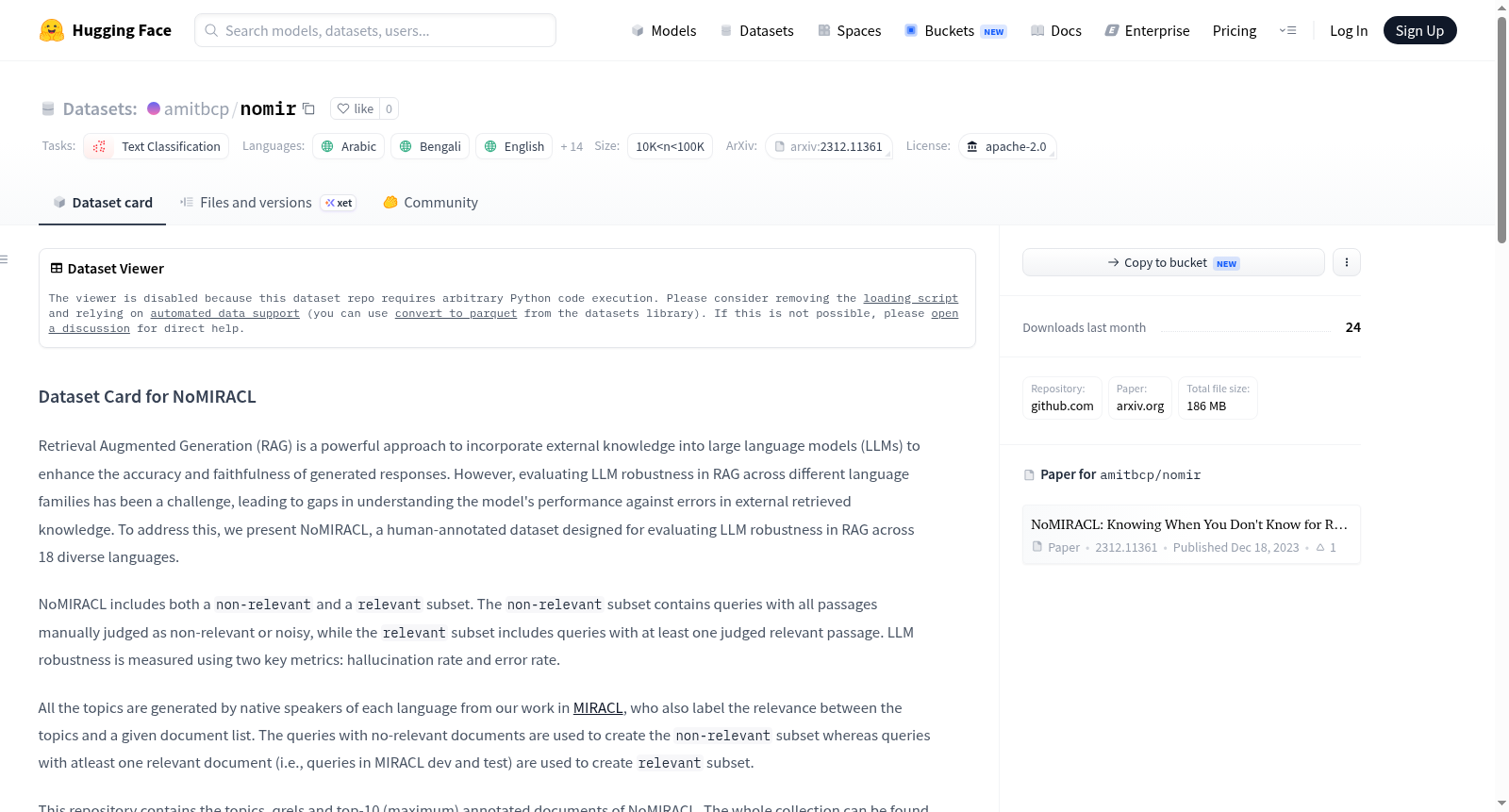1509x812 pixels.
Task: Open the MIRACL link in the description
Action: [x=598, y=707]
